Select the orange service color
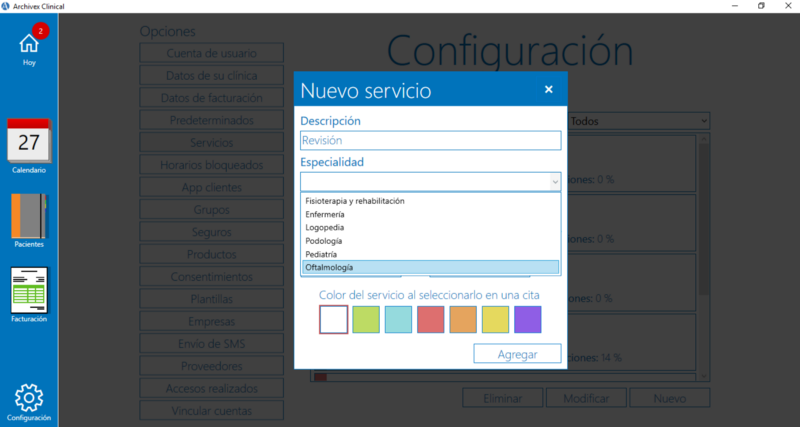Screen dimensions: 800x427 [463, 319]
